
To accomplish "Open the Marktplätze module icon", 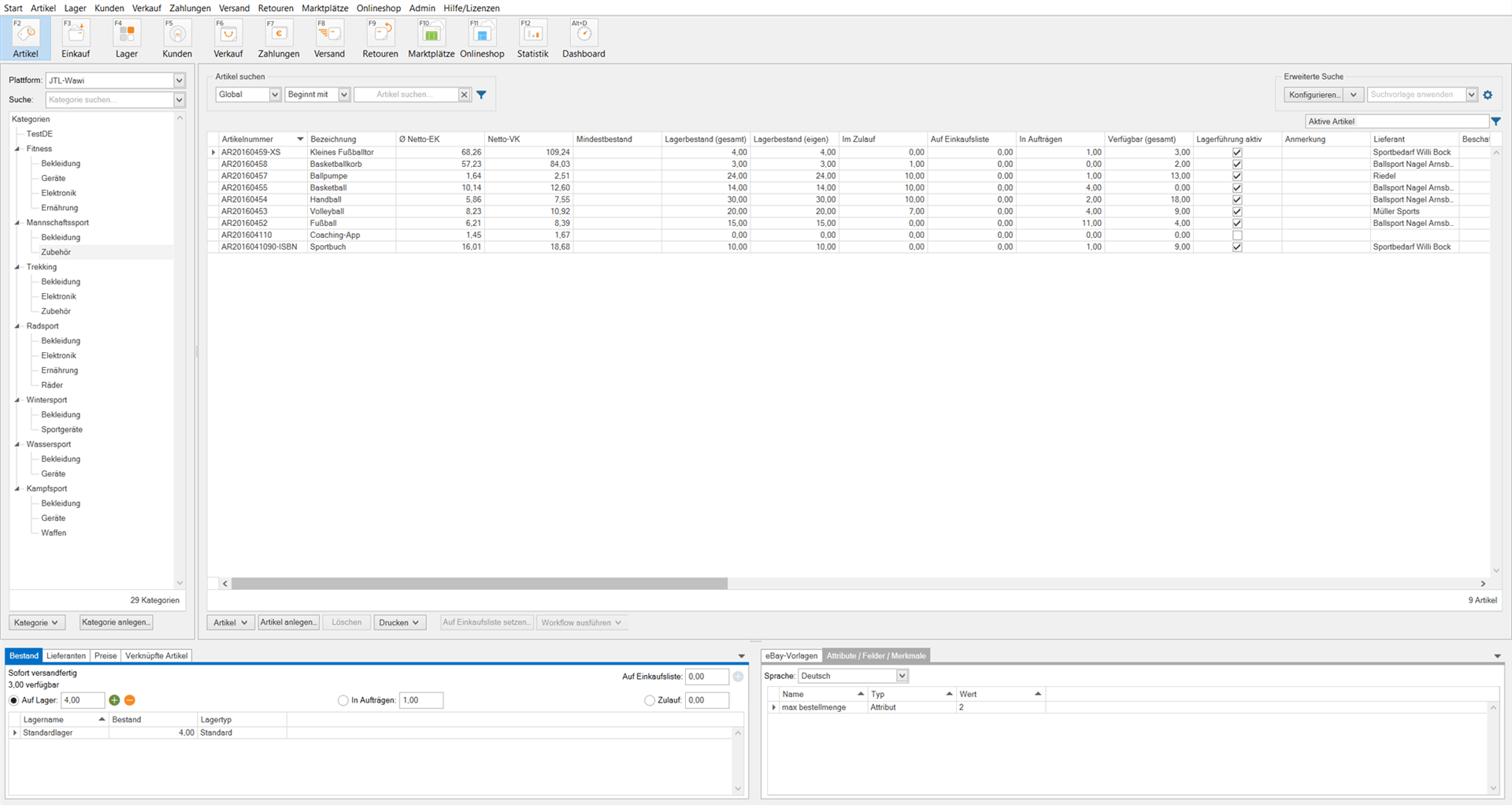I will (431, 39).
